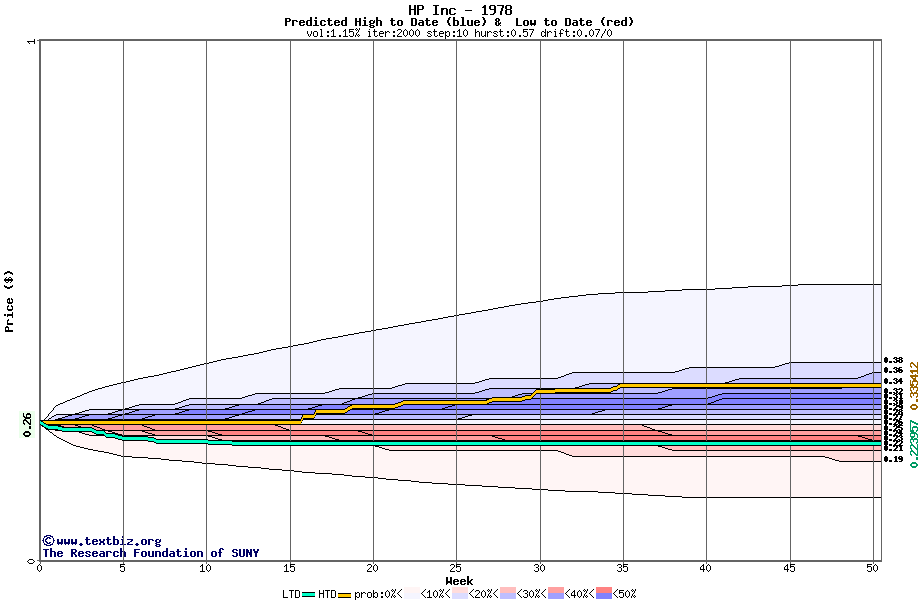This screenshot has height=600, width=920.
Task: Click the chart title 'HP Inc - 1978'
Action: pos(460,10)
